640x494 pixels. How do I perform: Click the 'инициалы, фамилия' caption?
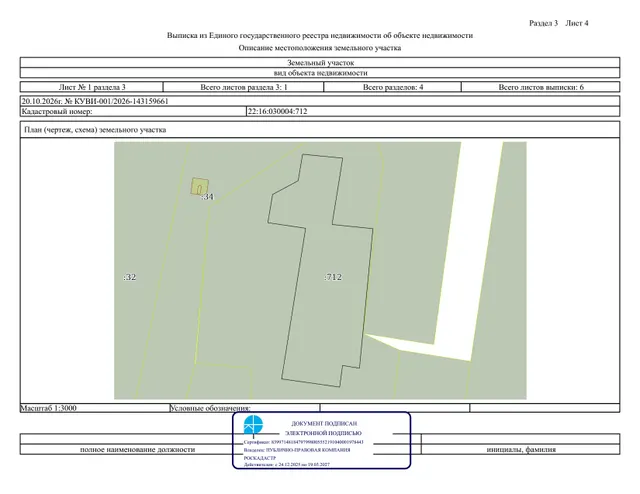click(x=521, y=449)
